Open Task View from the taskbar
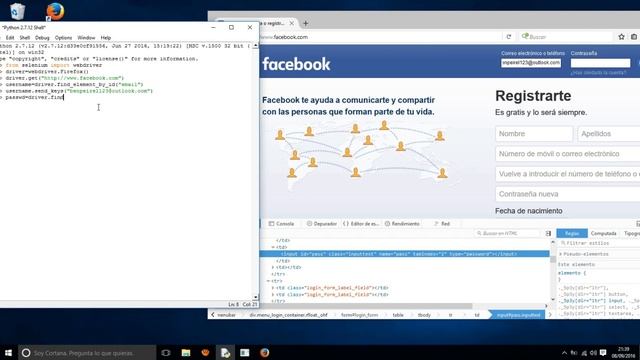This screenshot has height=360, width=640. 166,353
